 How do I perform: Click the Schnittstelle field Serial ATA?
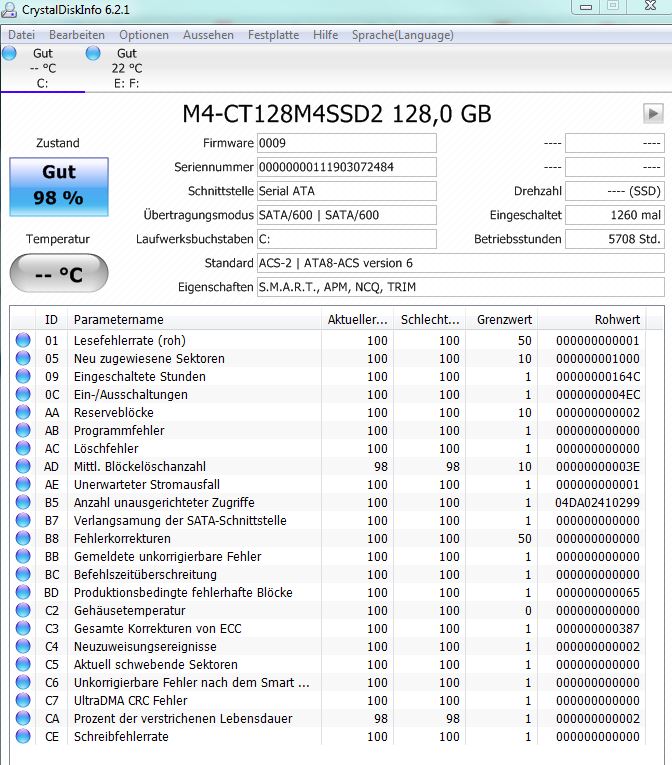click(x=346, y=191)
